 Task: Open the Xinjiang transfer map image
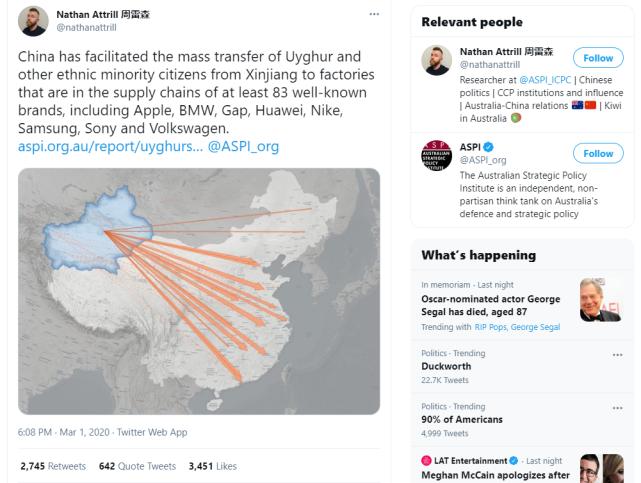click(x=199, y=290)
